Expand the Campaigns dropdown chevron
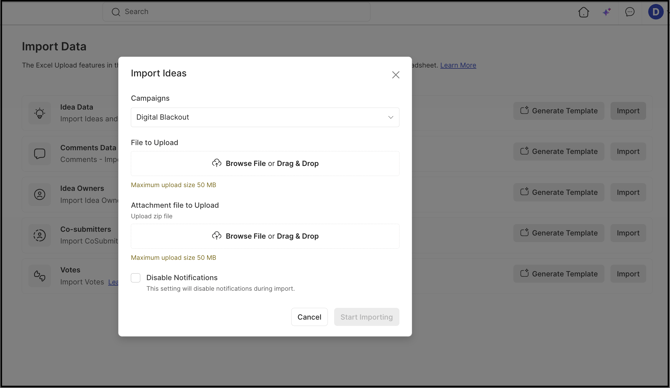Viewport: 670px width, 388px height. tap(390, 118)
